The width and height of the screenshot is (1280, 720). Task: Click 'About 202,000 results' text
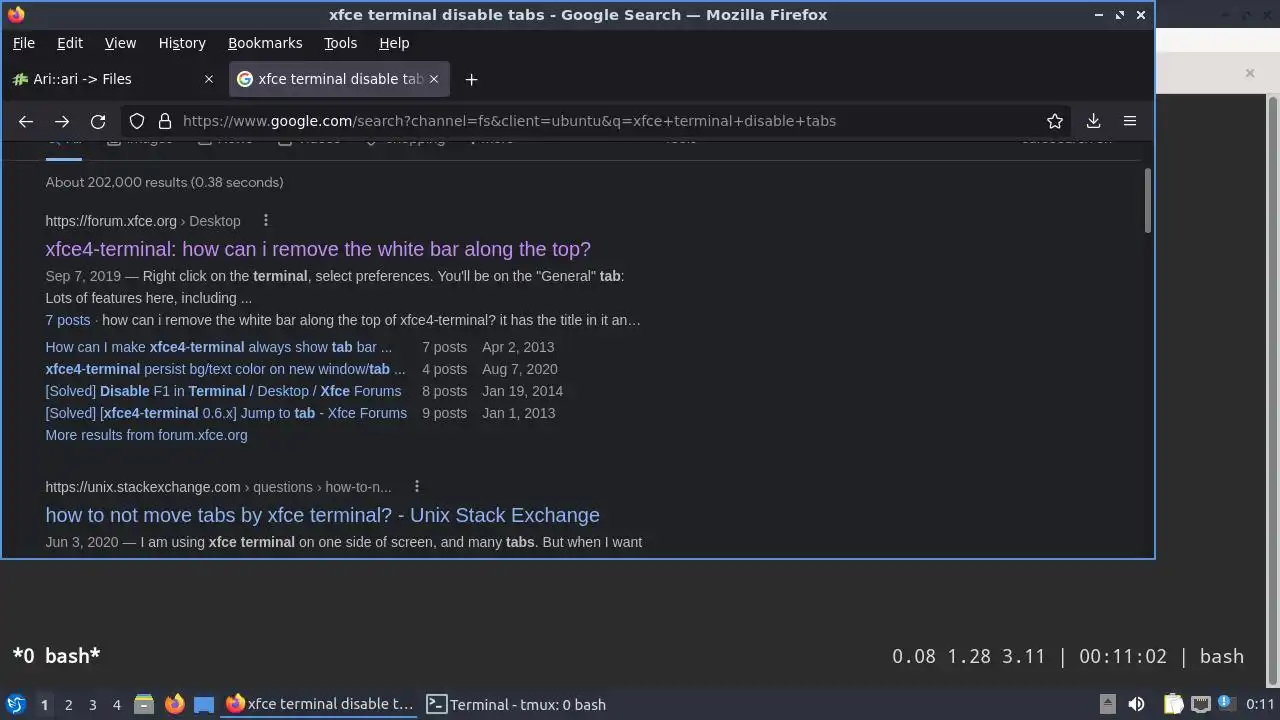(164, 182)
